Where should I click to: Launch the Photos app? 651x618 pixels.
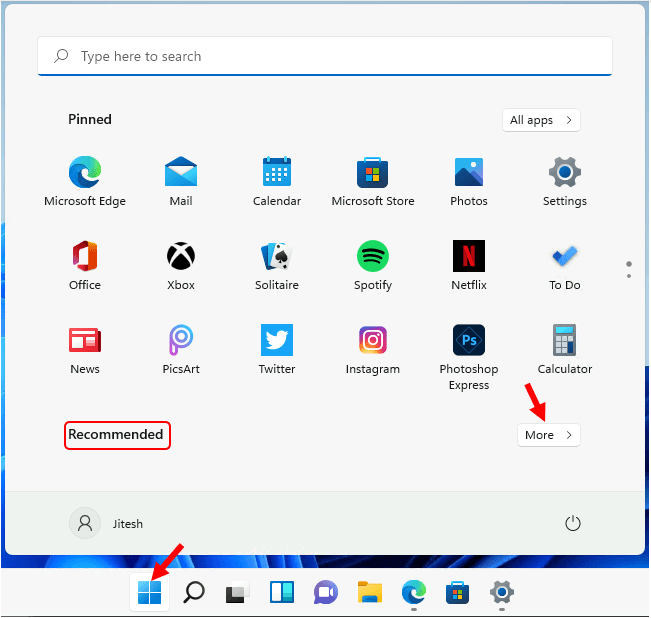469,181
